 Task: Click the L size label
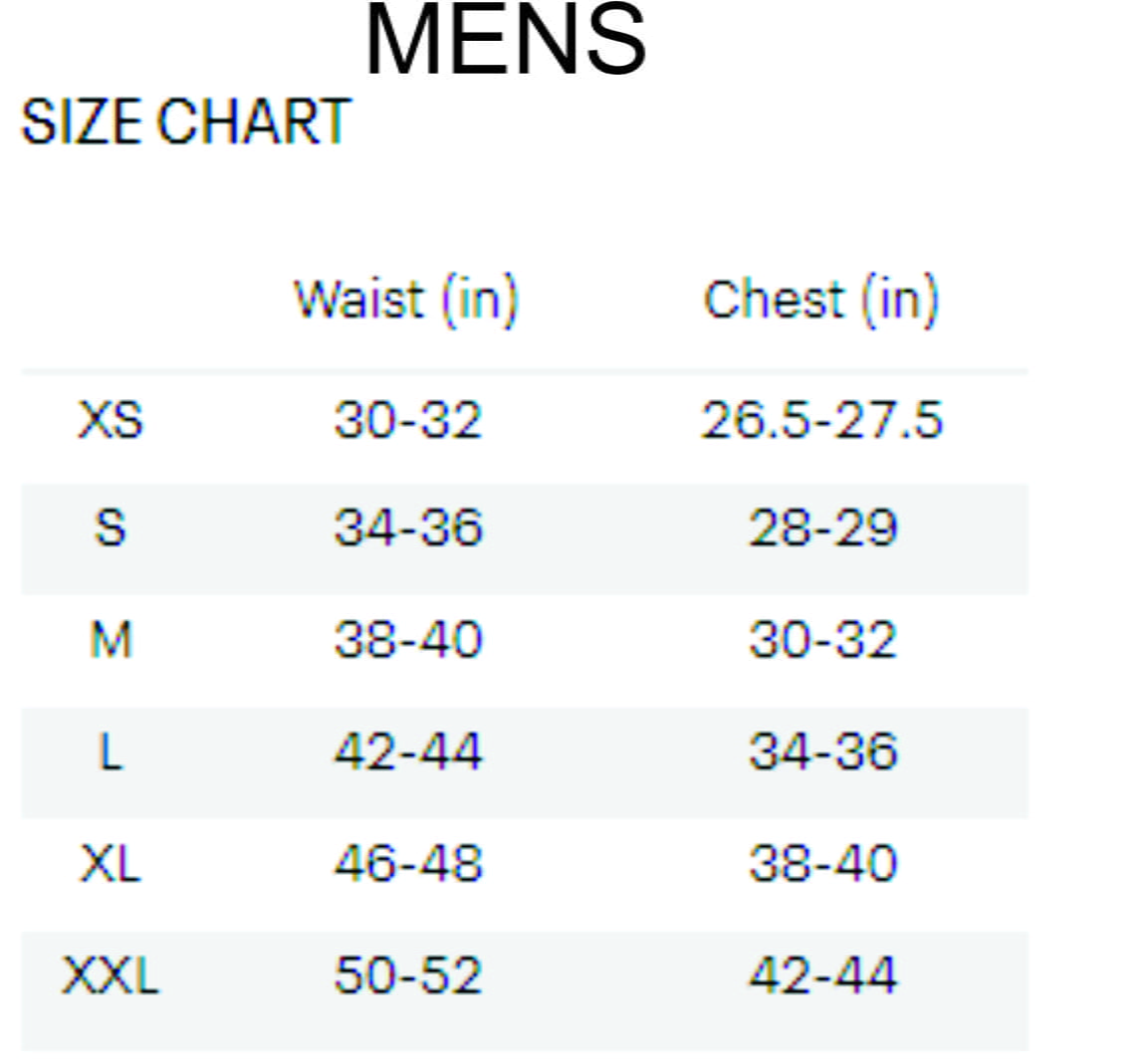[x=111, y=751]
